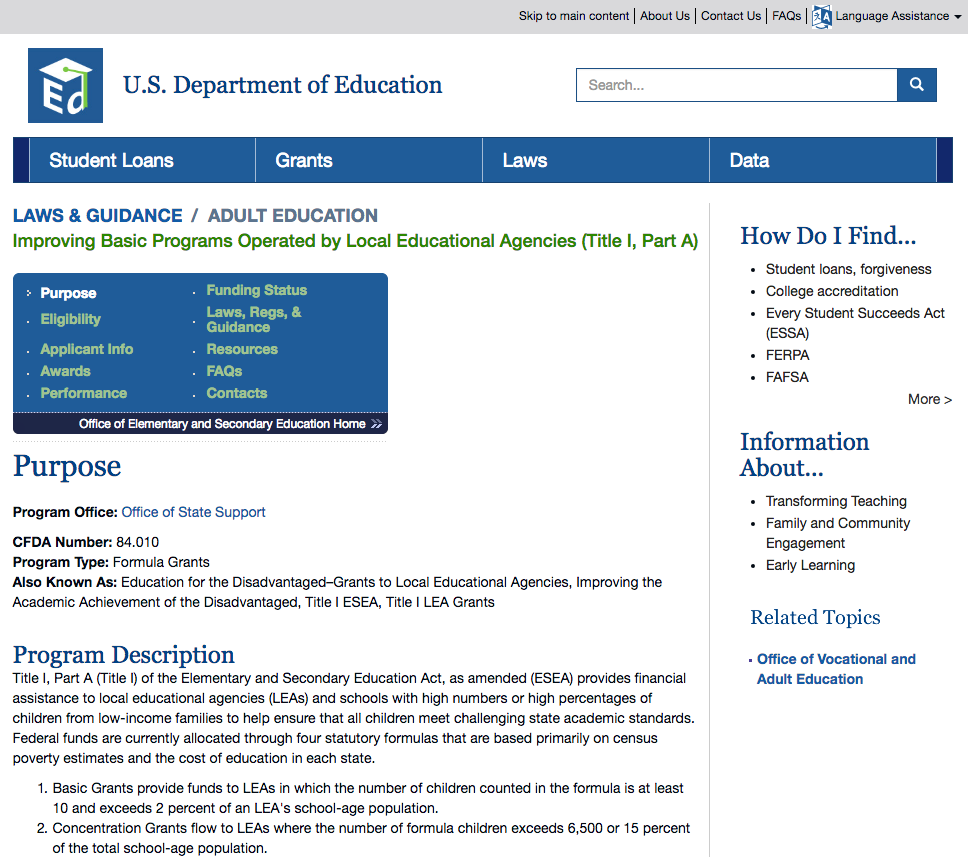
Task: Click the How Do I Find... heading
Action: [828, 236]
